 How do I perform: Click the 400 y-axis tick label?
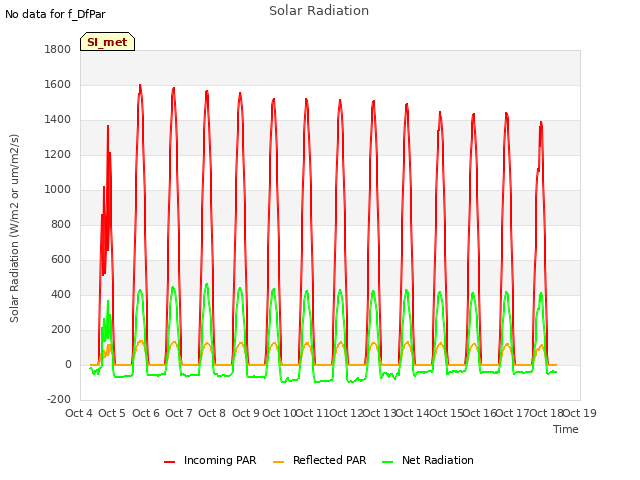(61, 295)
